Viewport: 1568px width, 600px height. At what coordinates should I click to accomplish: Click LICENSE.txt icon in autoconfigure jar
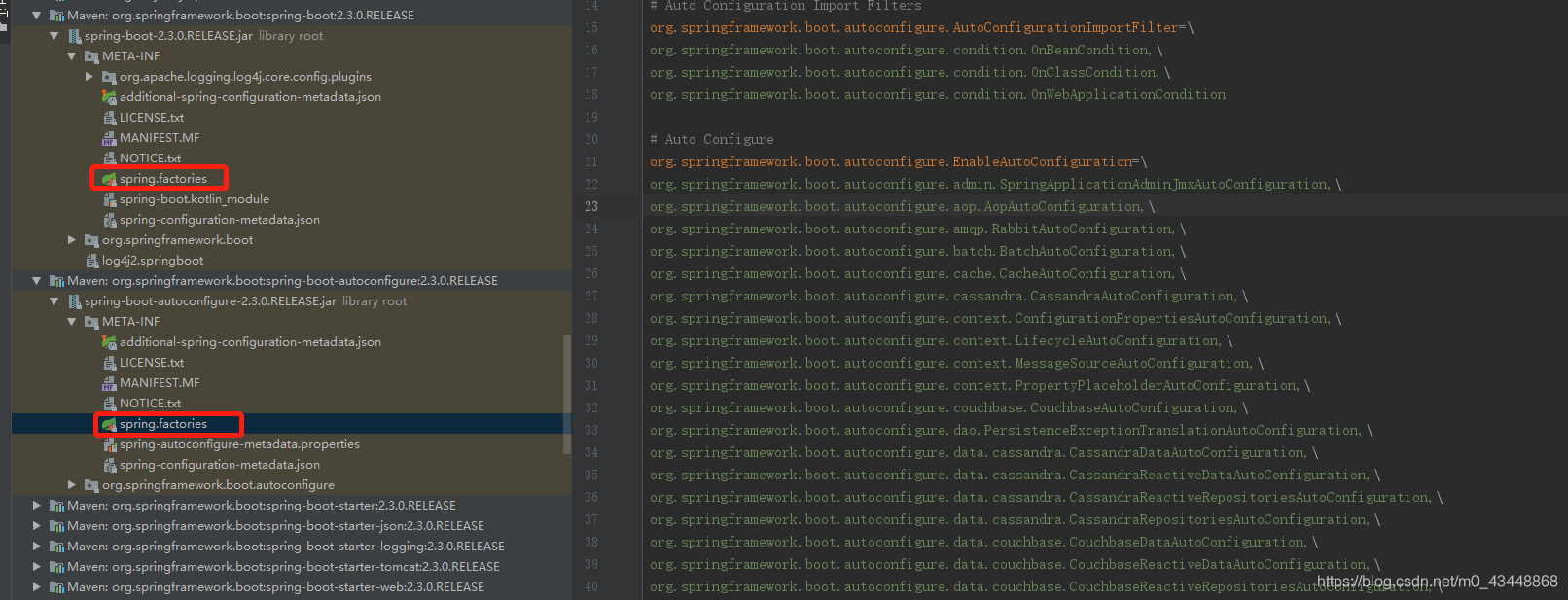coord(109,363)
